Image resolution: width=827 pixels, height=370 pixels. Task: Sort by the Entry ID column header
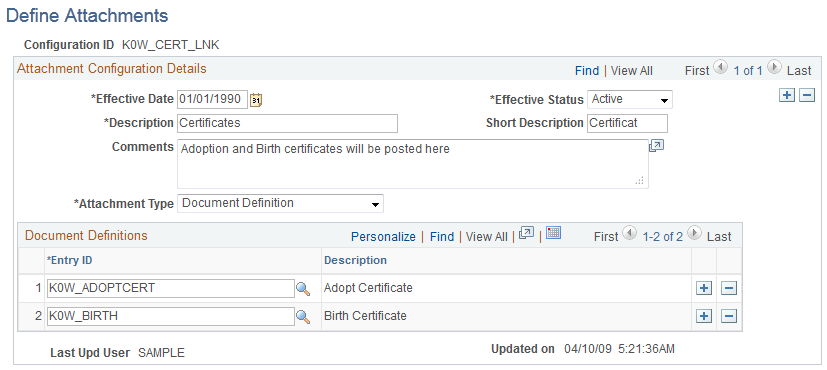click(69, 260)
